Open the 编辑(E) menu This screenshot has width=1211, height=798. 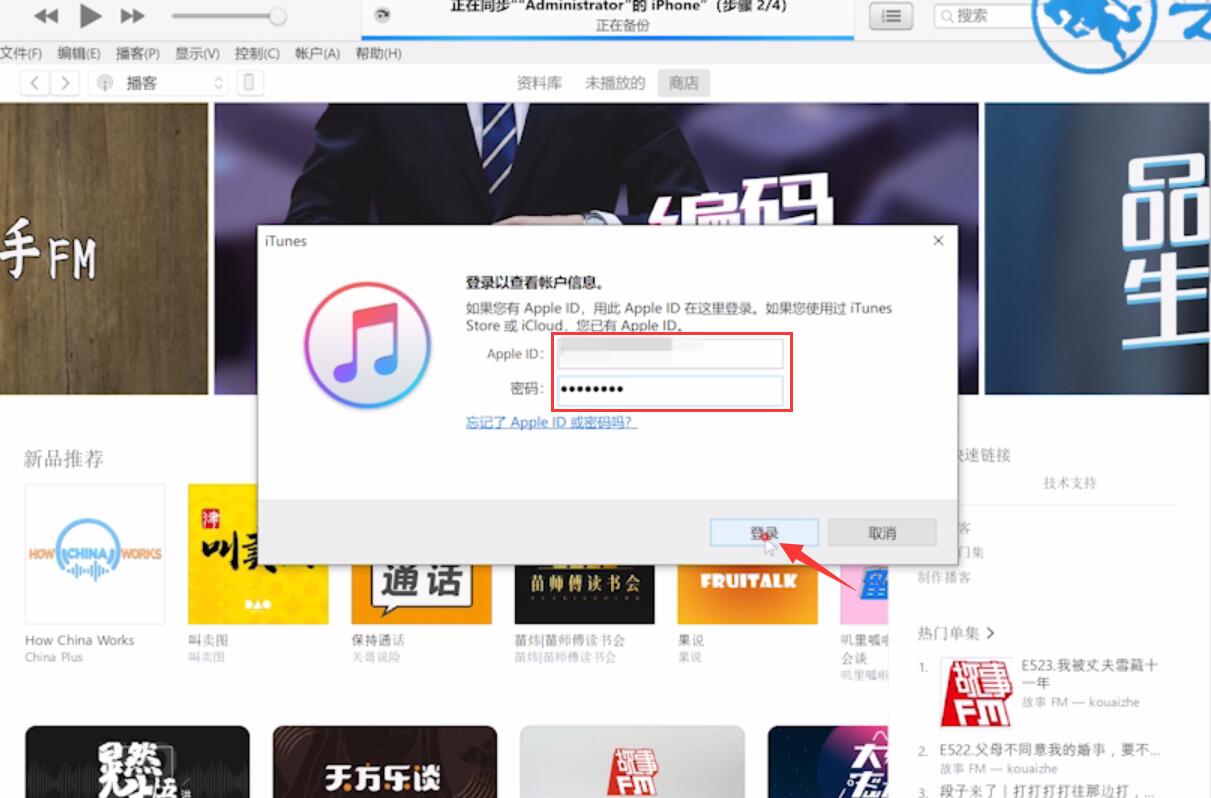[79, 53]
